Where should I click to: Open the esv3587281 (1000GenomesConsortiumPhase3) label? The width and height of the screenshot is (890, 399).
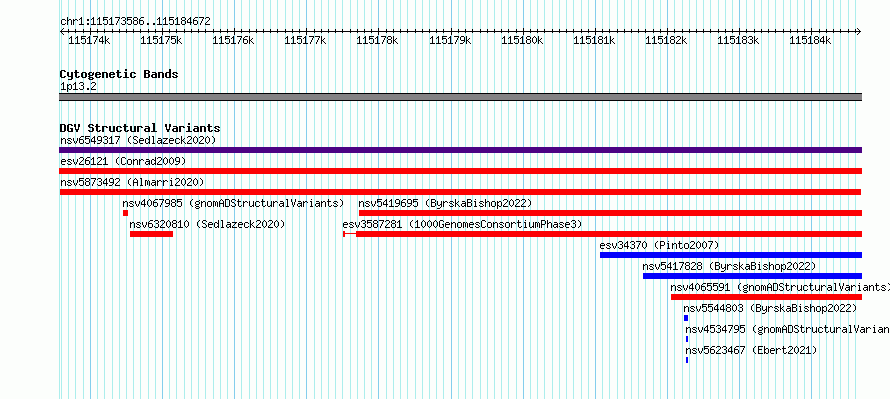tap(463, 224)
